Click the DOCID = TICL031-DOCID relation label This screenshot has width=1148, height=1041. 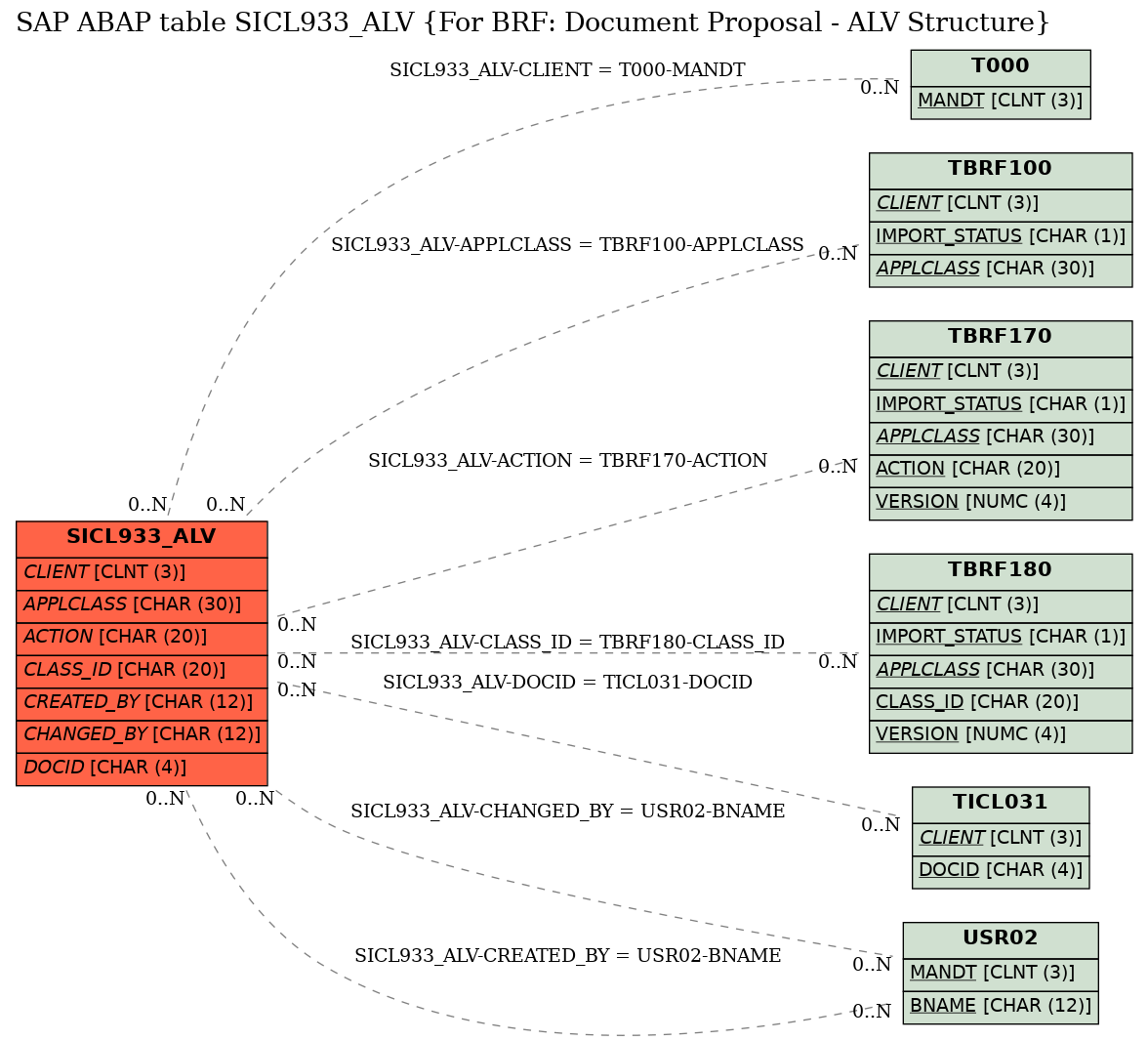click(x=567, y=683)
